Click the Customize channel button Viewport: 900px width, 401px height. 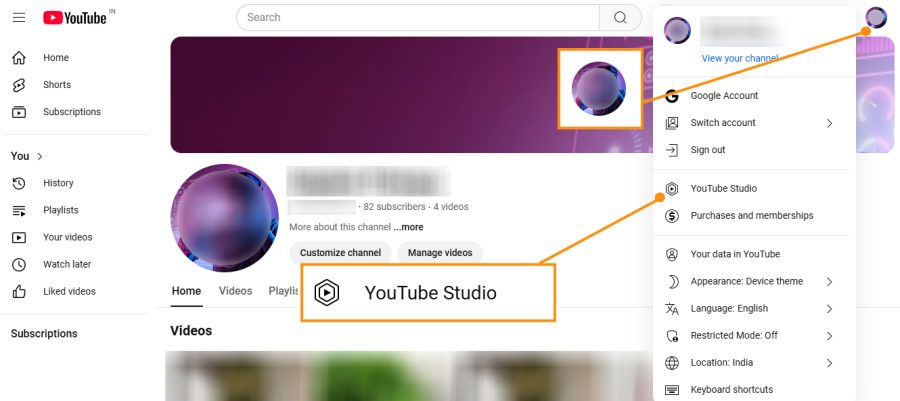click(340, 253)
